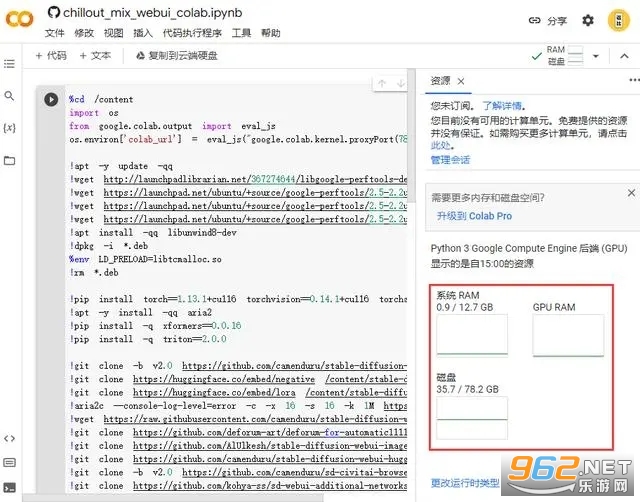Add a code cell with + 代码
This screenshot has height=502, width=640.
click(51, 56)
